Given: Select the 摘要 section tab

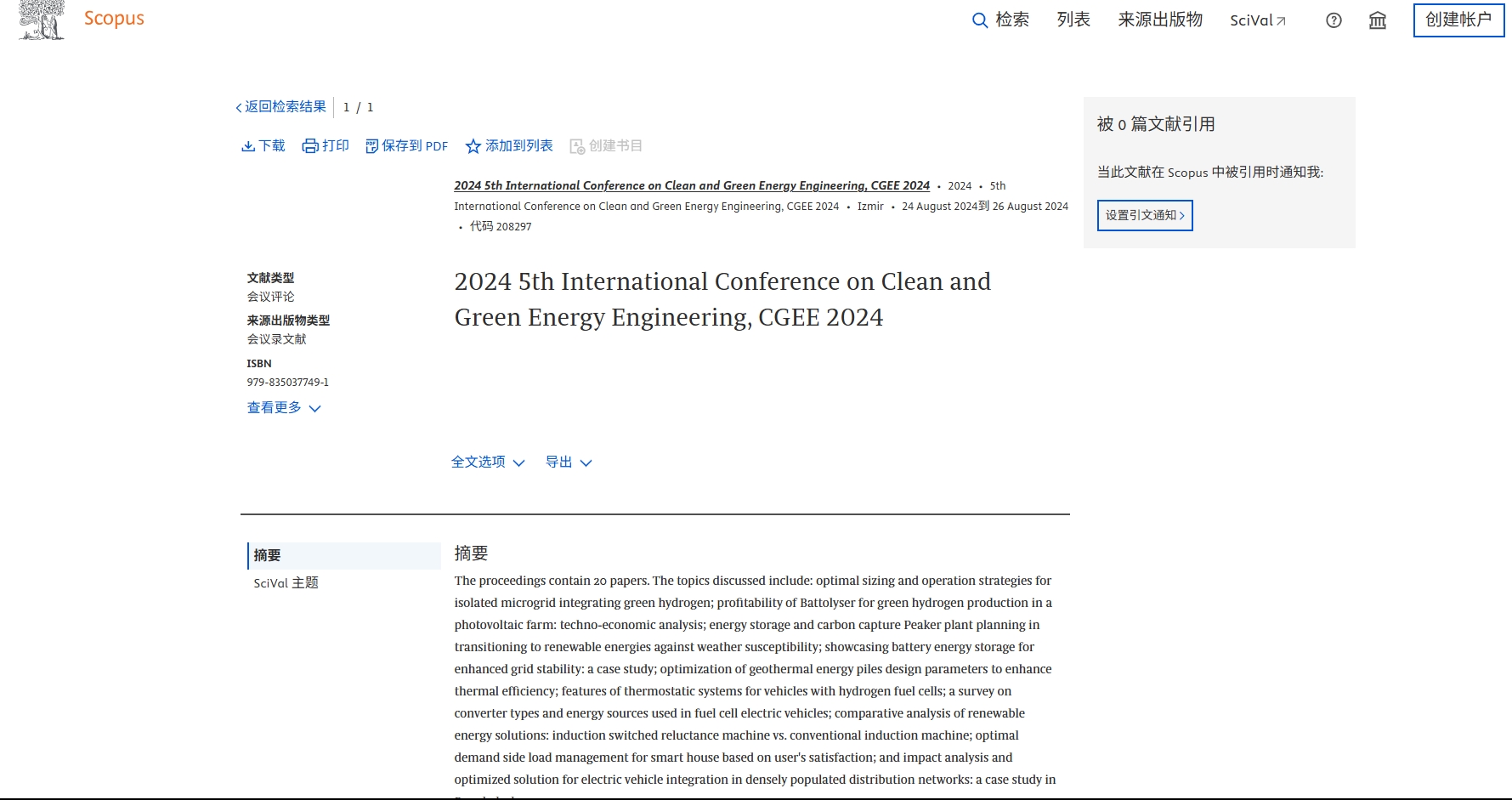Looking at the screenshot, I should [x=344, y=555].
